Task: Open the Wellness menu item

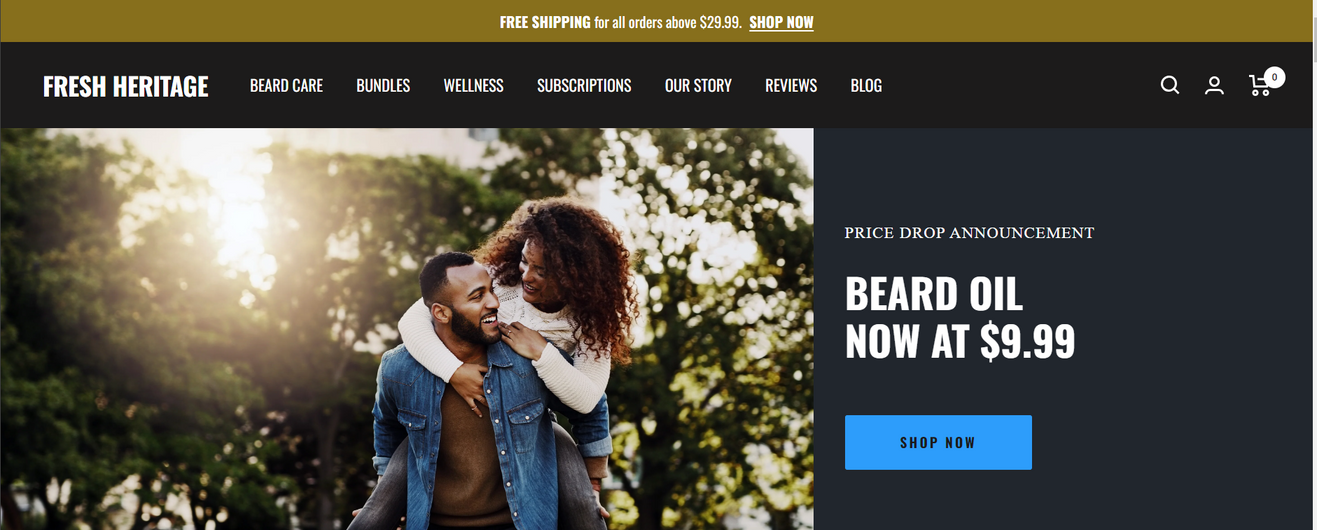Action: point(473,86)
